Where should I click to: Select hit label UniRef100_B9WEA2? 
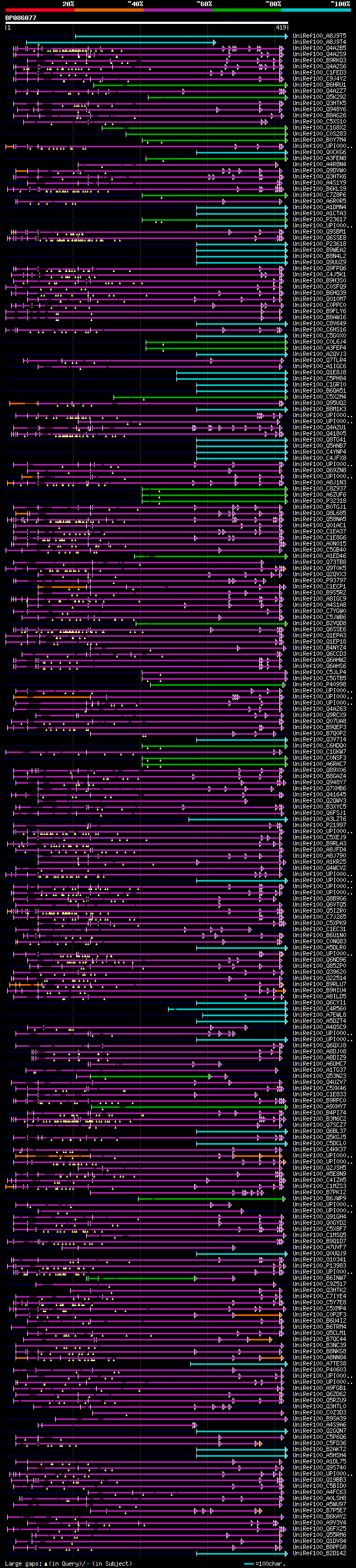(x=319, y=250)
